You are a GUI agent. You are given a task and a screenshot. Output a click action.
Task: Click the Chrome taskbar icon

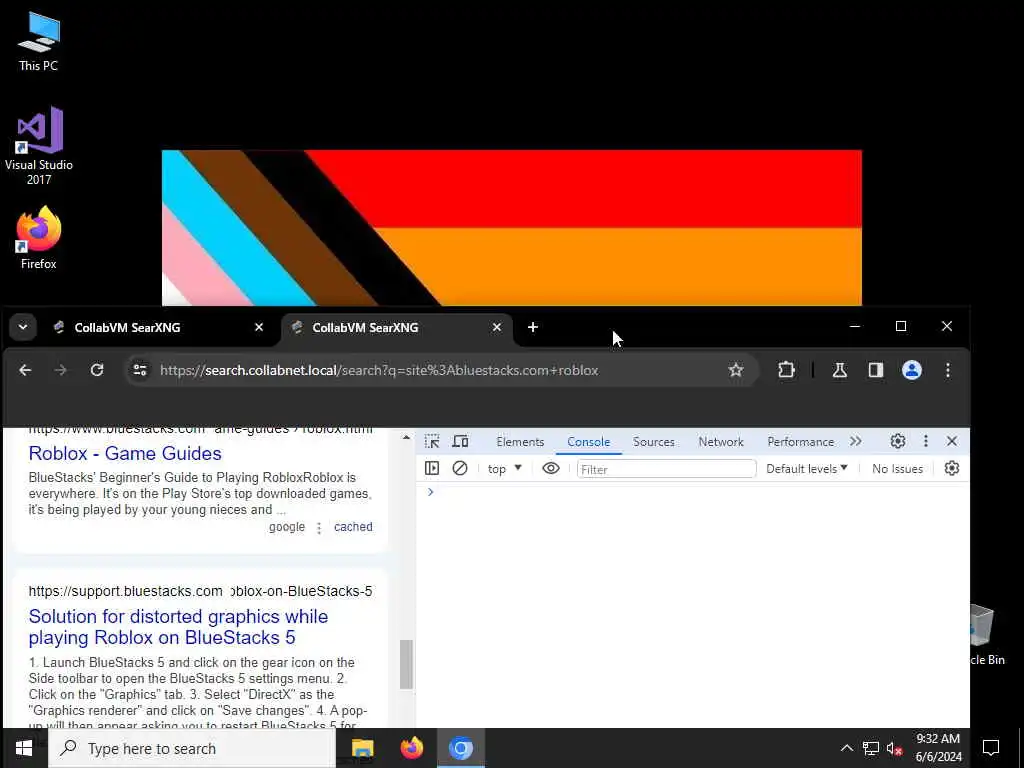click(x=460, y=748)
